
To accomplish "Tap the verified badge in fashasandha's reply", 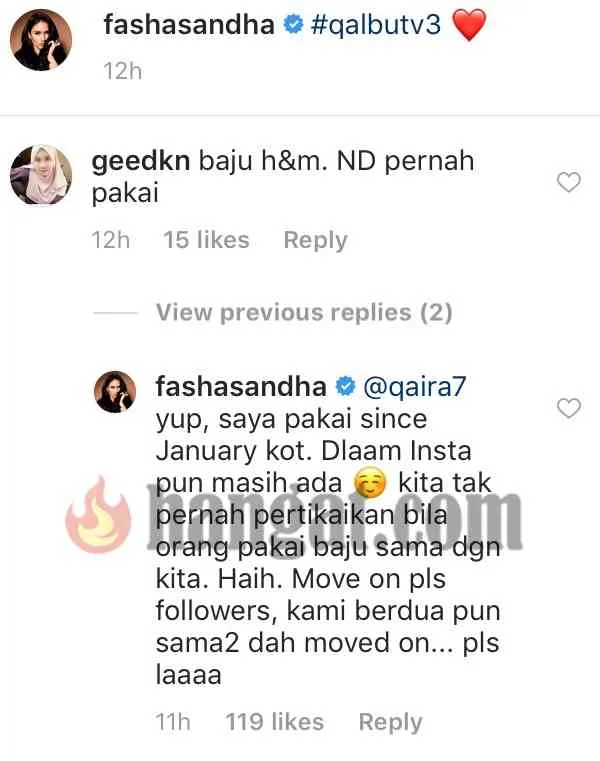I will (x=346, y=387).
